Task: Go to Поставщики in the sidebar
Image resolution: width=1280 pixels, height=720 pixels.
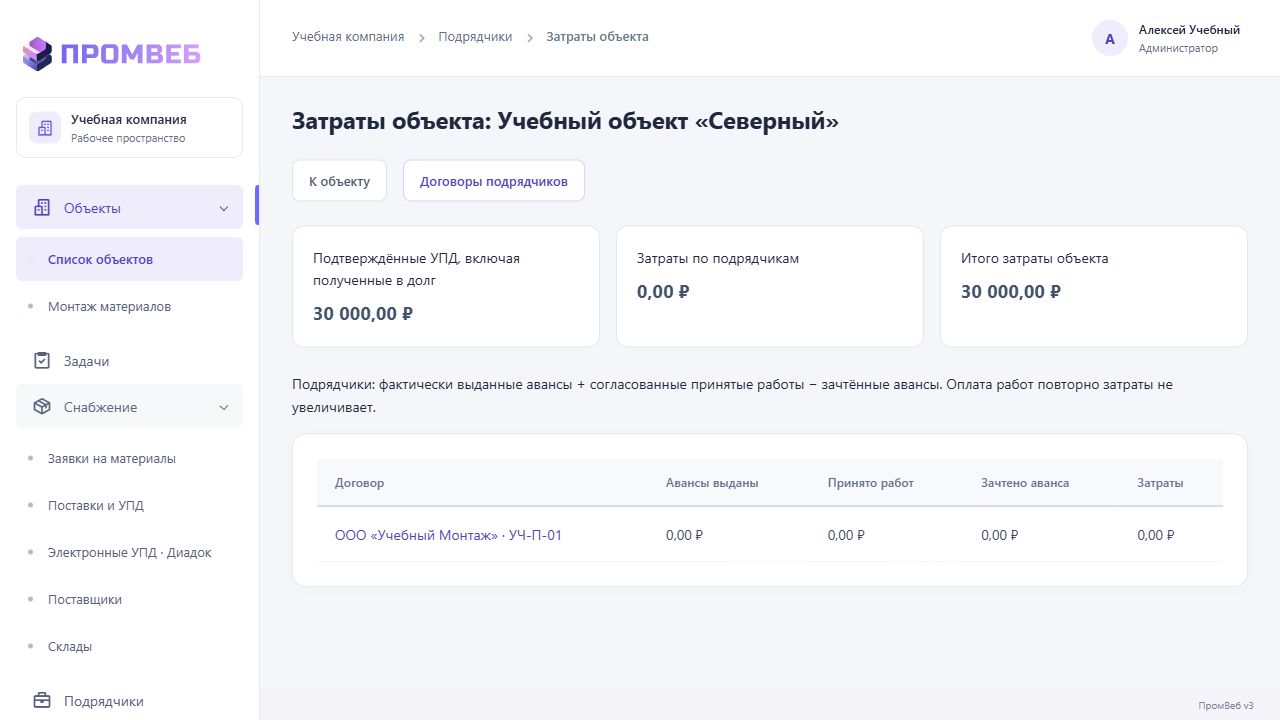Action: (129, 599)
